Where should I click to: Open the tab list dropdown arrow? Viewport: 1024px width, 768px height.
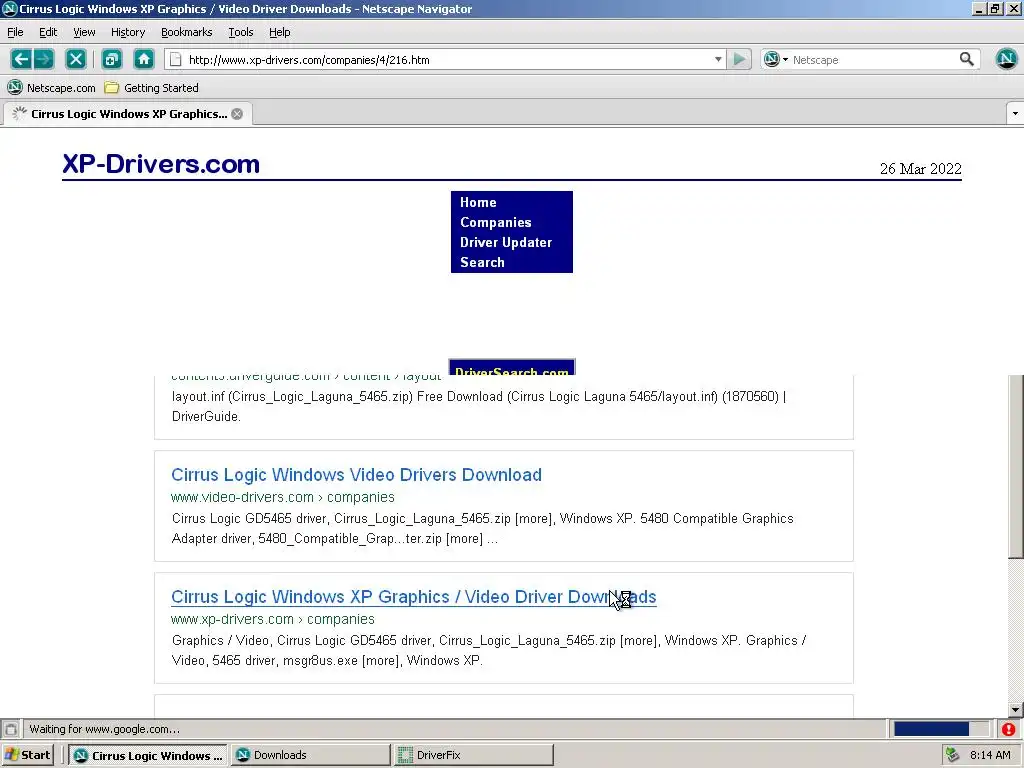[1015, 114]
